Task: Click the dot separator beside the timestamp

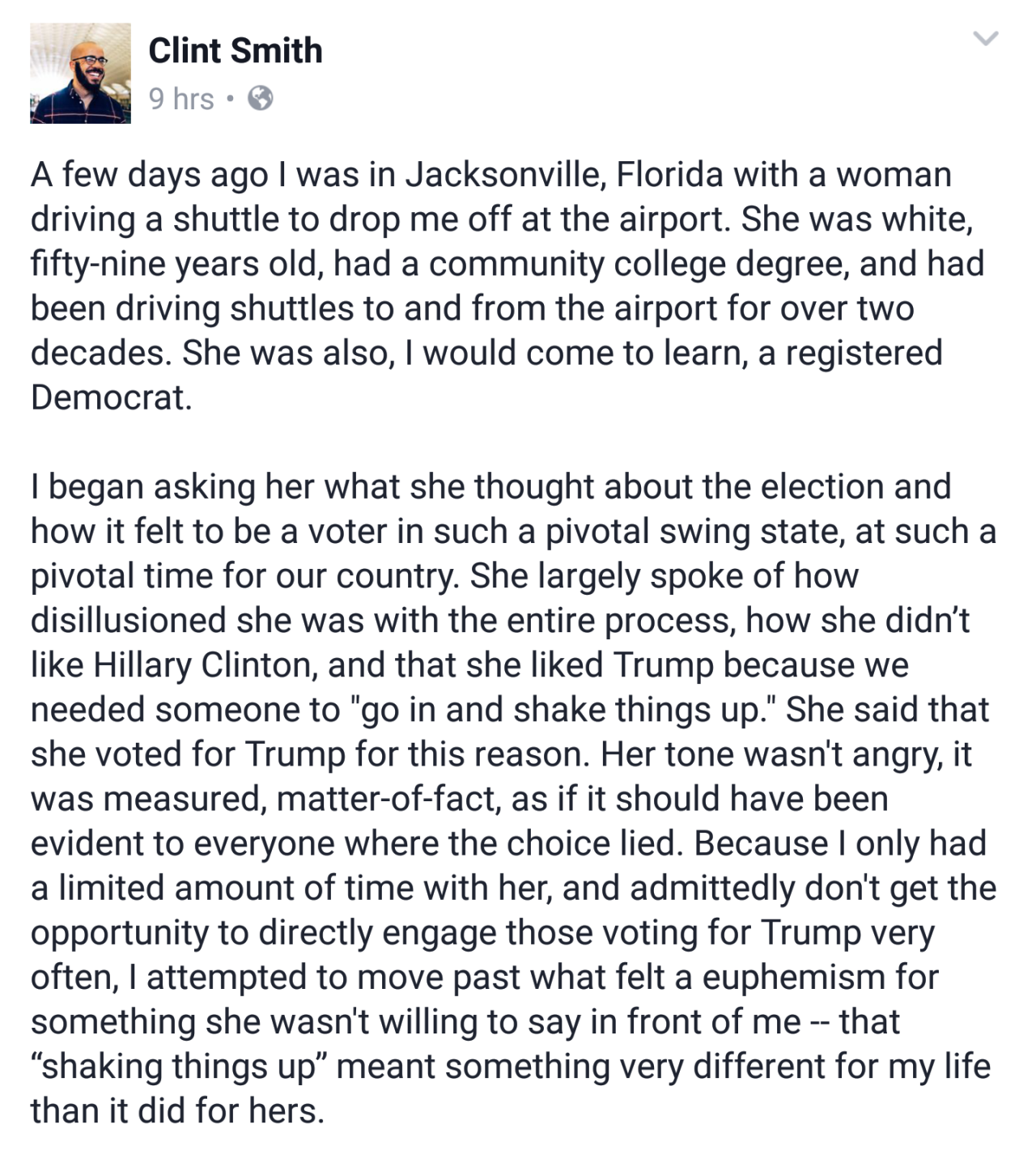Action: pos(231,100)
